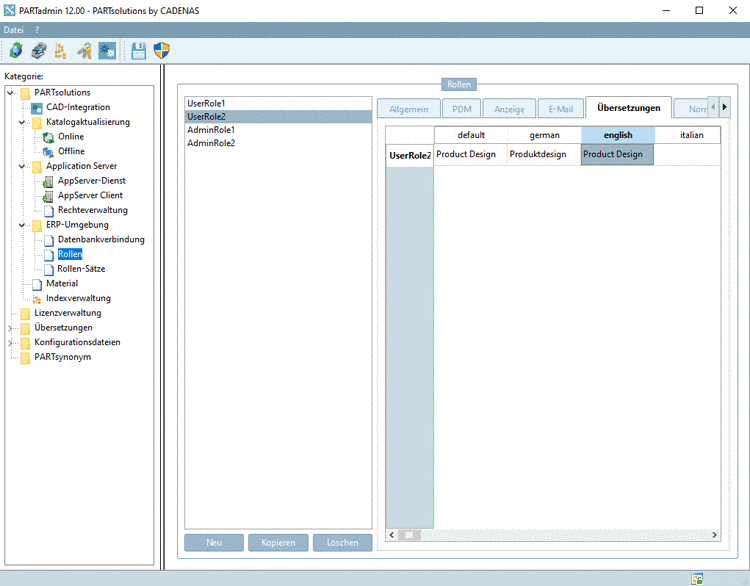Image resolution: width=750 pixels, height=586 pixels.
Task: Click the keys license toolbar icon
Action: (84, 50)
